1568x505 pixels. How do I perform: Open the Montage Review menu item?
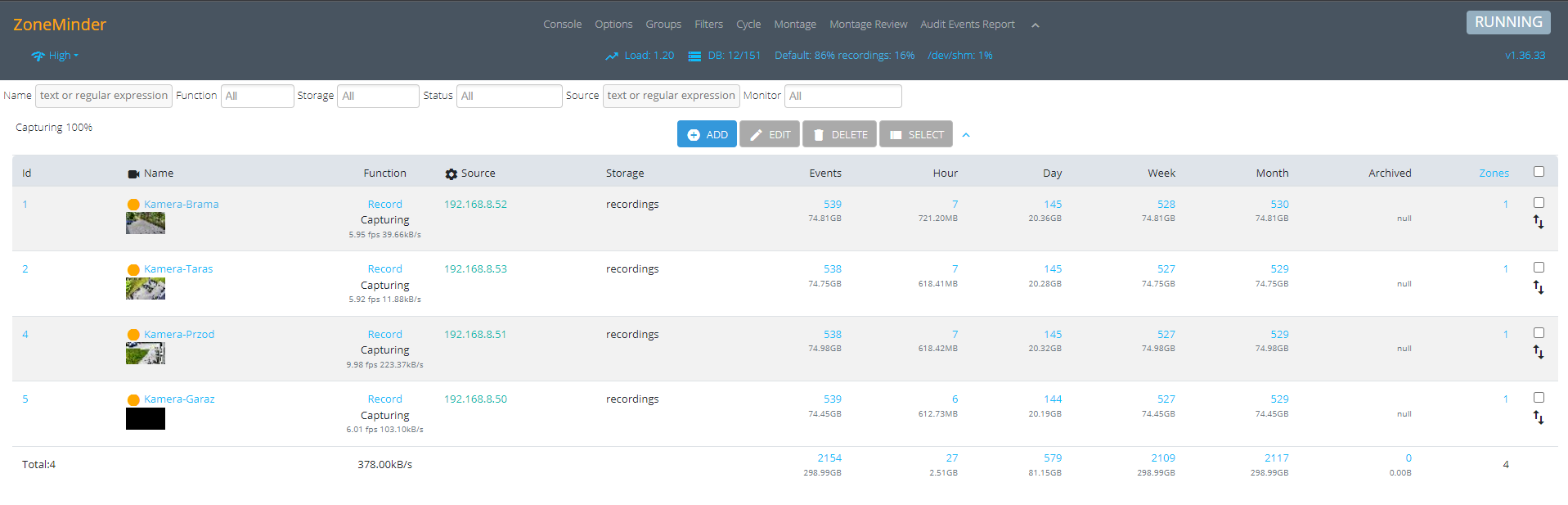click(868, 25)
